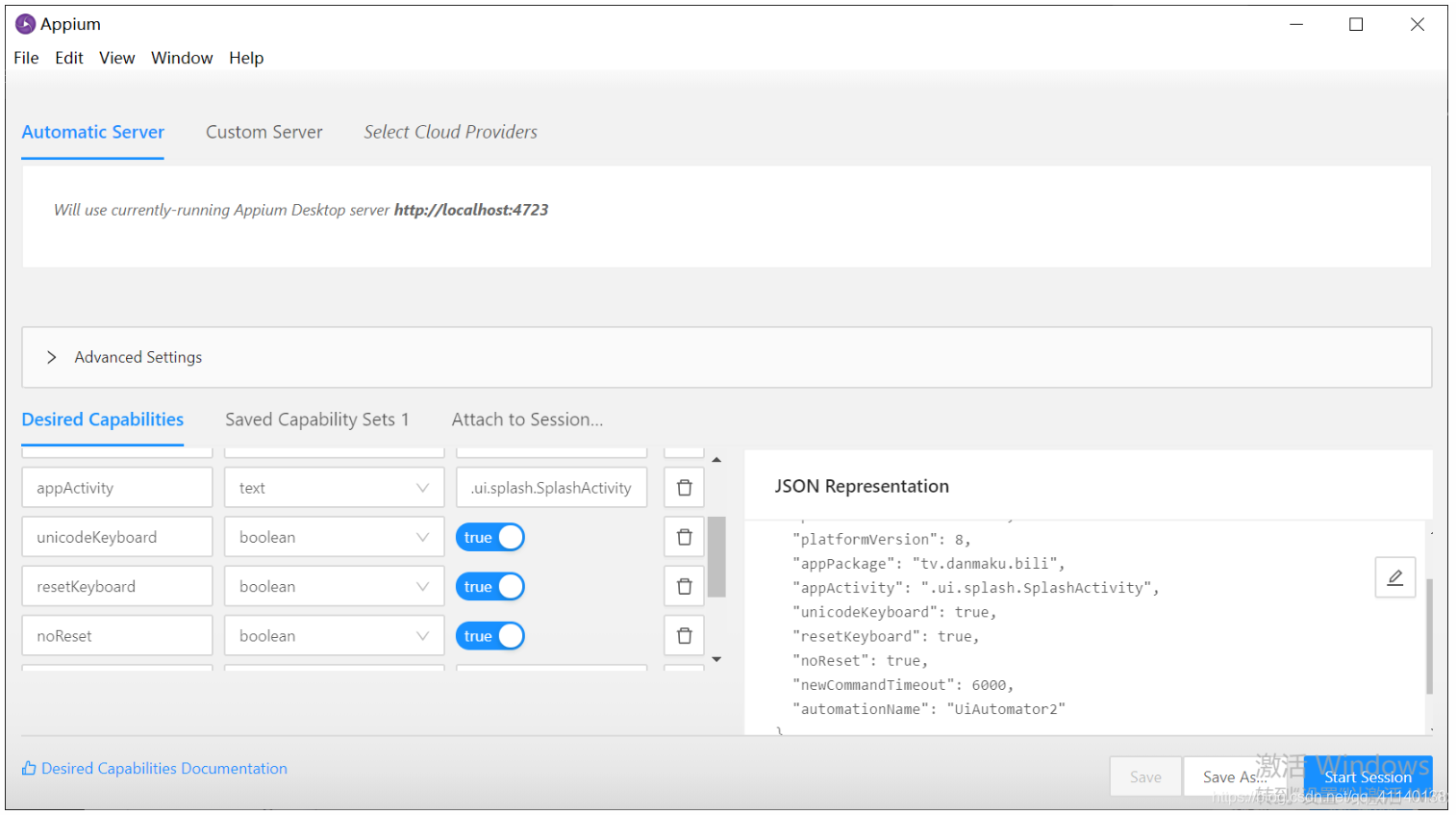This screenshot has width=1456, height=815.
Task: Delete the unicodeKeyboard capability row
Action: click(x=684, y=537)
